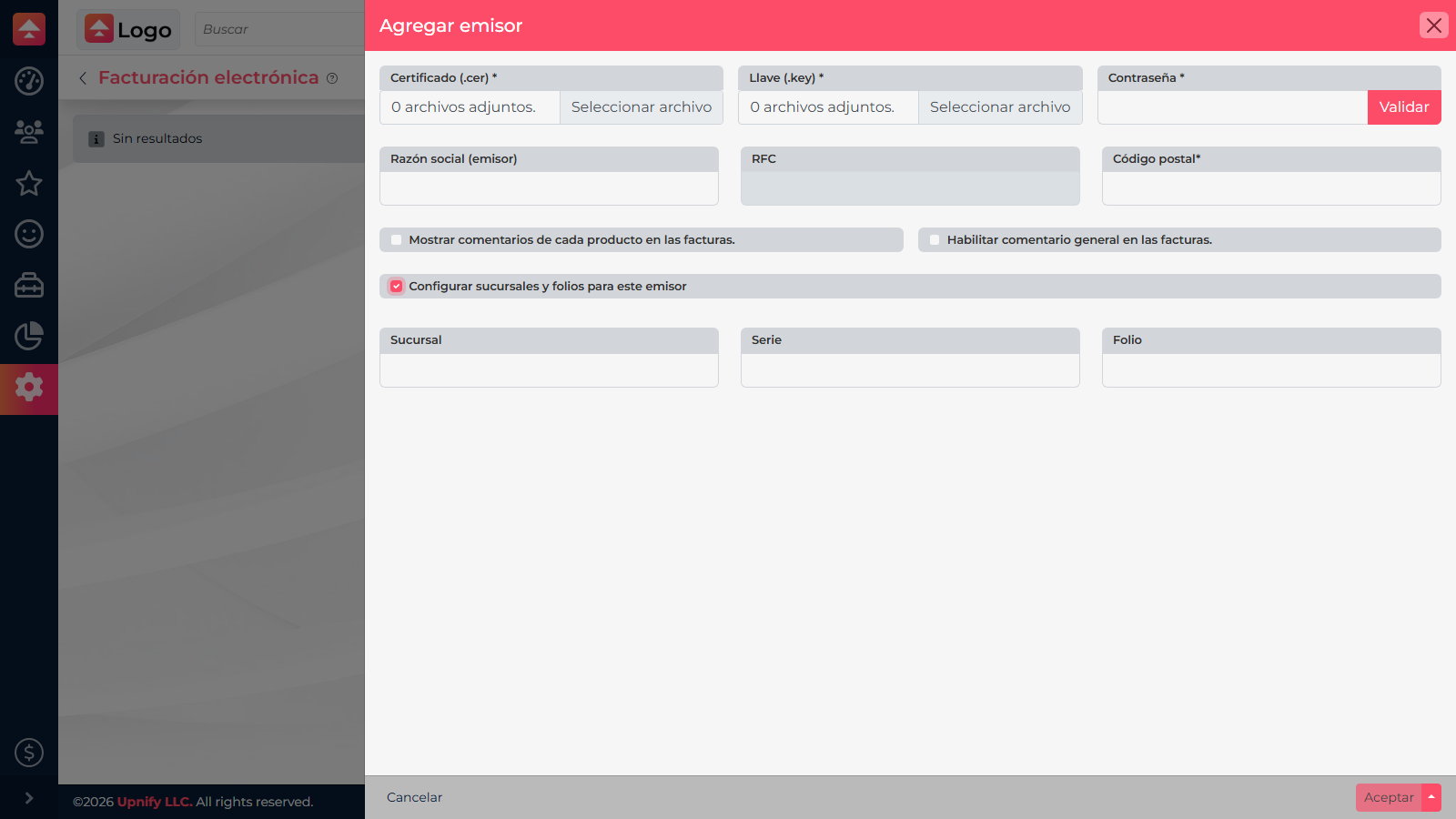Open the settings gear icon
1456x819 pixels.
29,388
